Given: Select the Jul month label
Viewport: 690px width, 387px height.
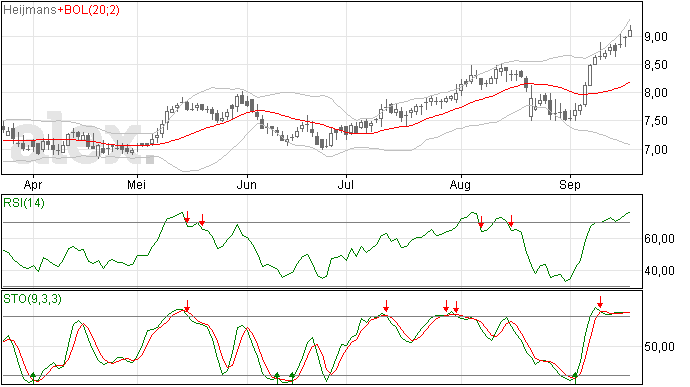Looking at the screenshot, I should coord(346,185).
